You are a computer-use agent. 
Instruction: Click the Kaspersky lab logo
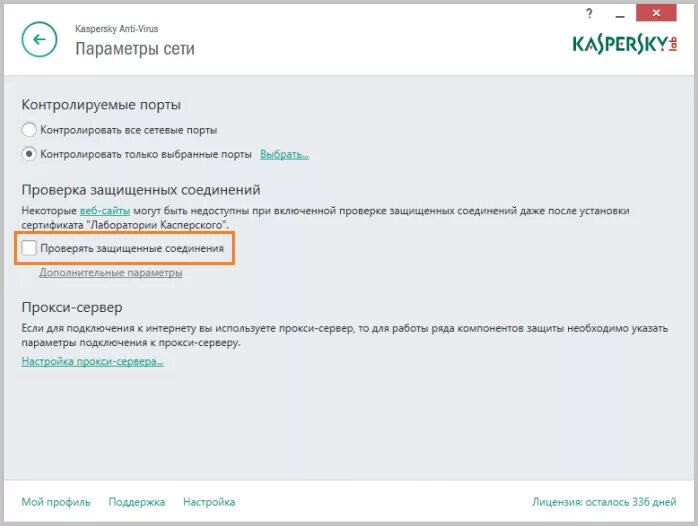(x=625, y=44)
